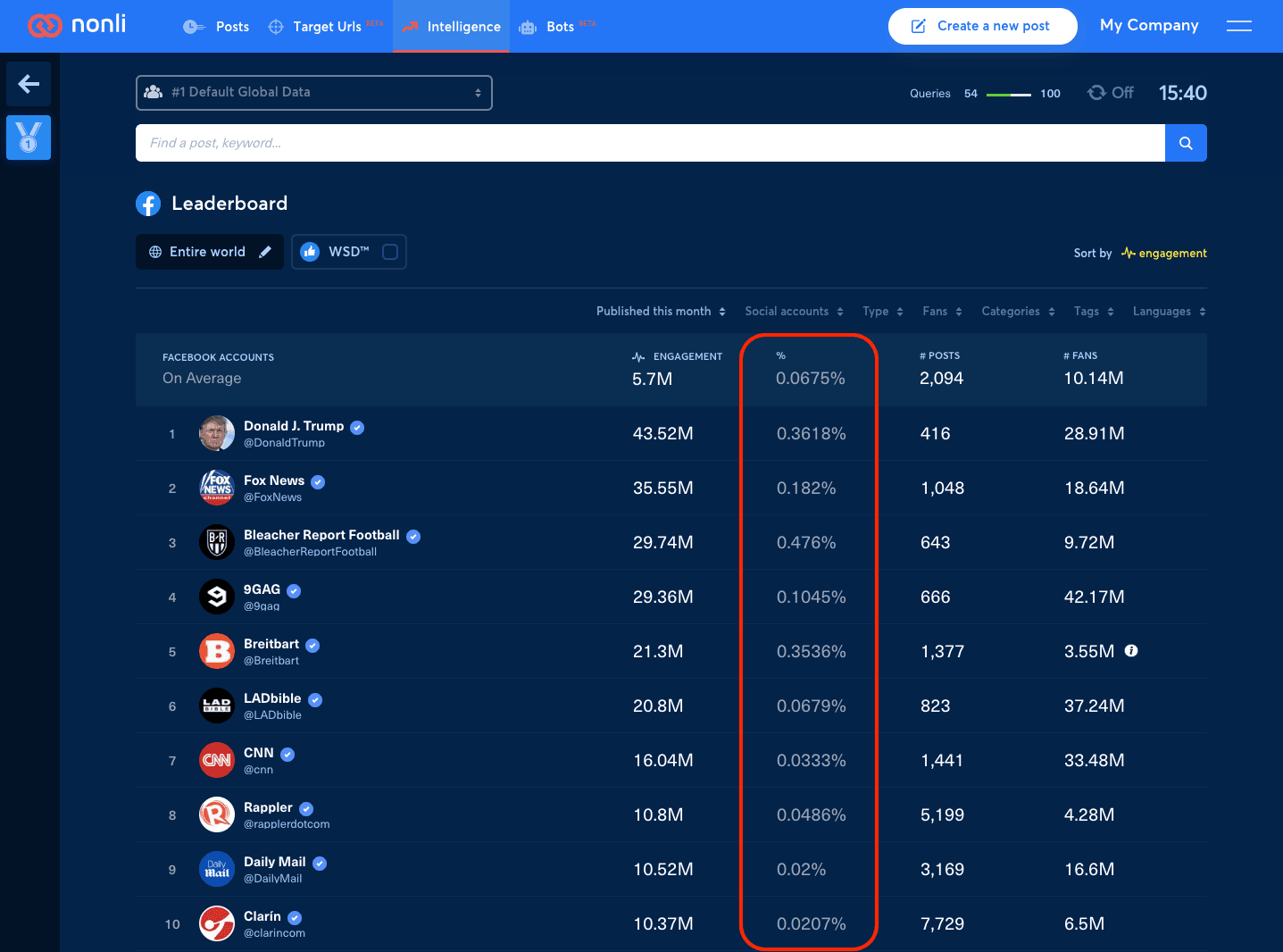Expand the Fans filter
Viewport: 1283px width, 952px height.
[943, 312]
